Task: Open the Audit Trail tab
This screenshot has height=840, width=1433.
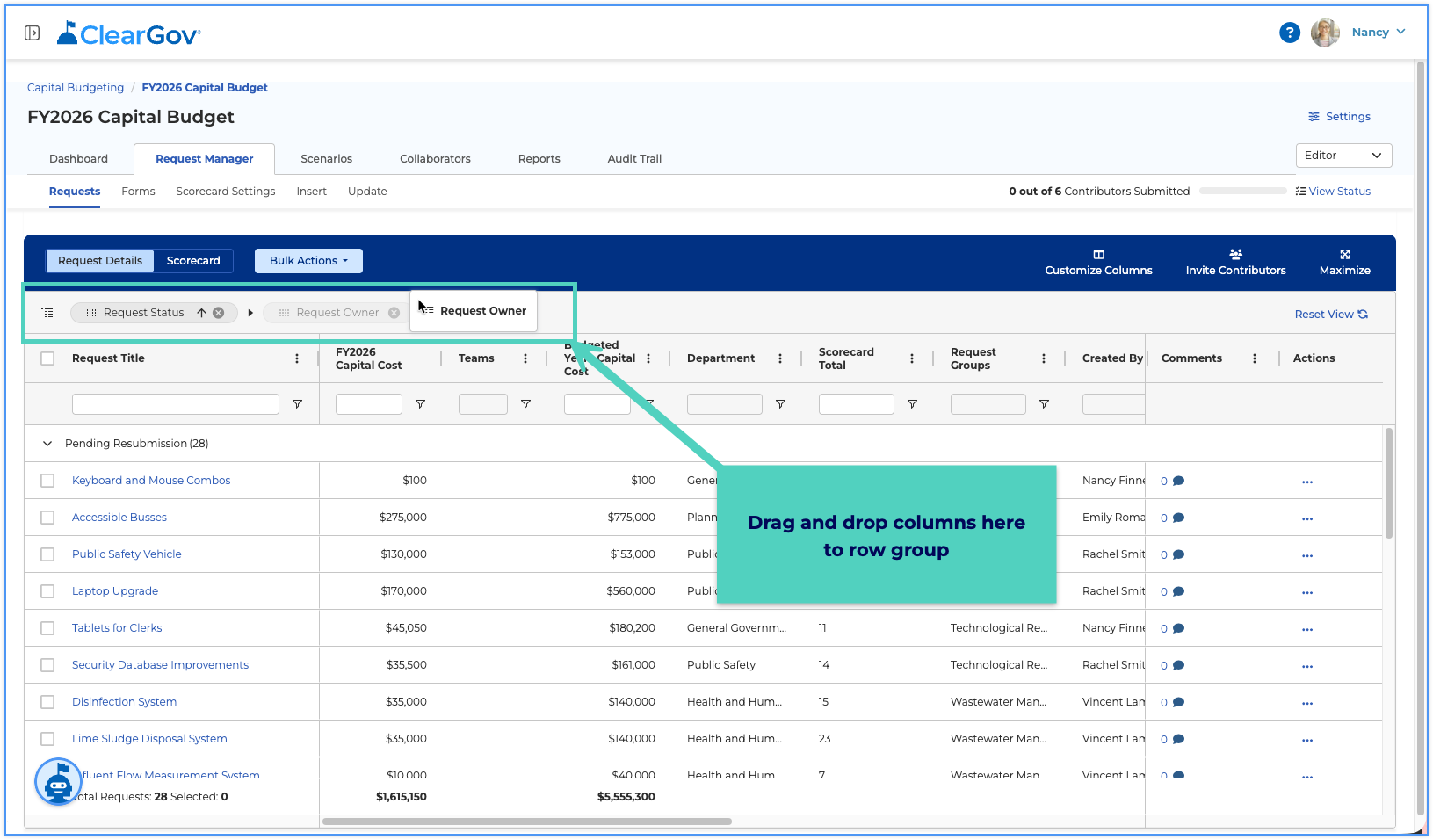Action: pyautogui.click(x=634, y=159)
